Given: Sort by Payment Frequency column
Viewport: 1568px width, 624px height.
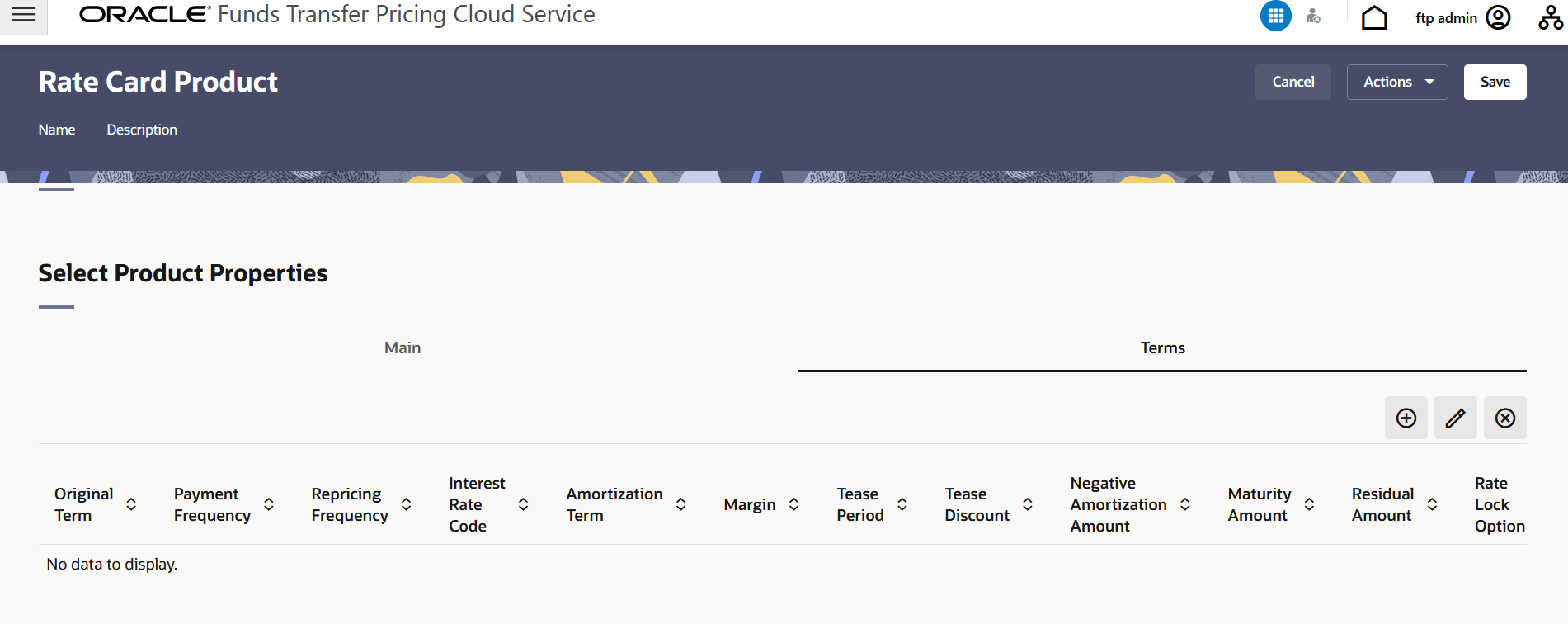Looking at the screenshot, I should point(269,504).
